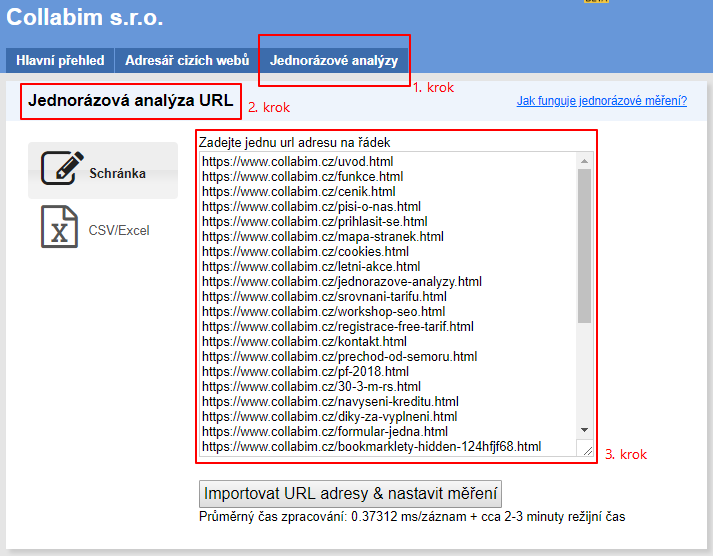
Task: Click the uvod.html URL line
Action: 297,161
